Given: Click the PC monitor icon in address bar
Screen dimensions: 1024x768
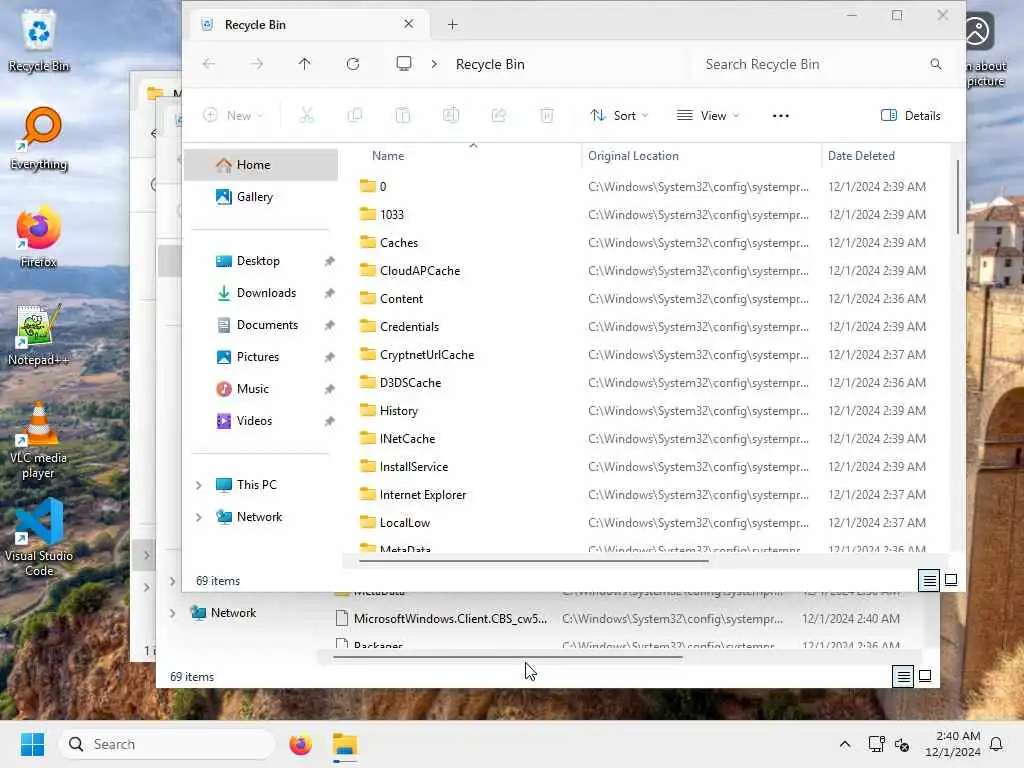Looking at the screenshot, I should pyautogui.click(x=404, y=64).
